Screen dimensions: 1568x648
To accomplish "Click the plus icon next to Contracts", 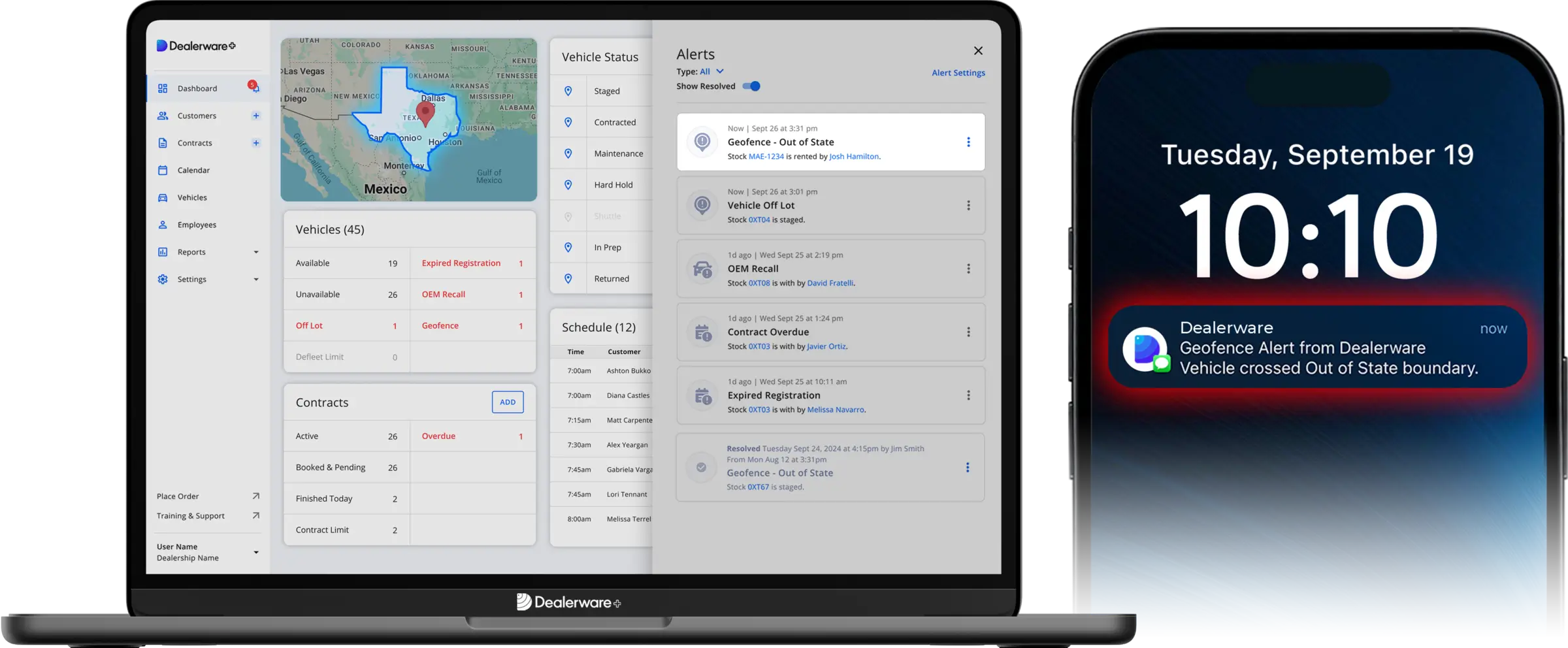I will pos(256,143).
